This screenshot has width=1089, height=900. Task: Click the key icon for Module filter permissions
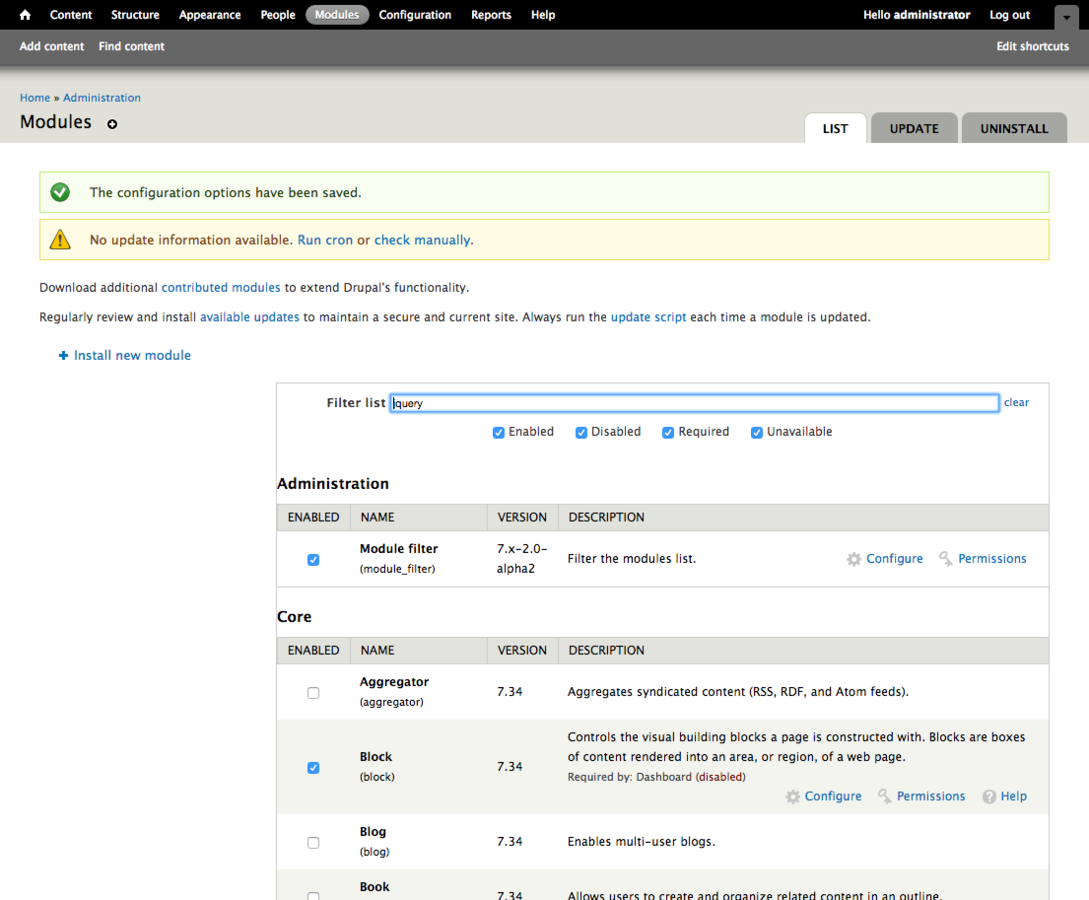coord(945,558)
